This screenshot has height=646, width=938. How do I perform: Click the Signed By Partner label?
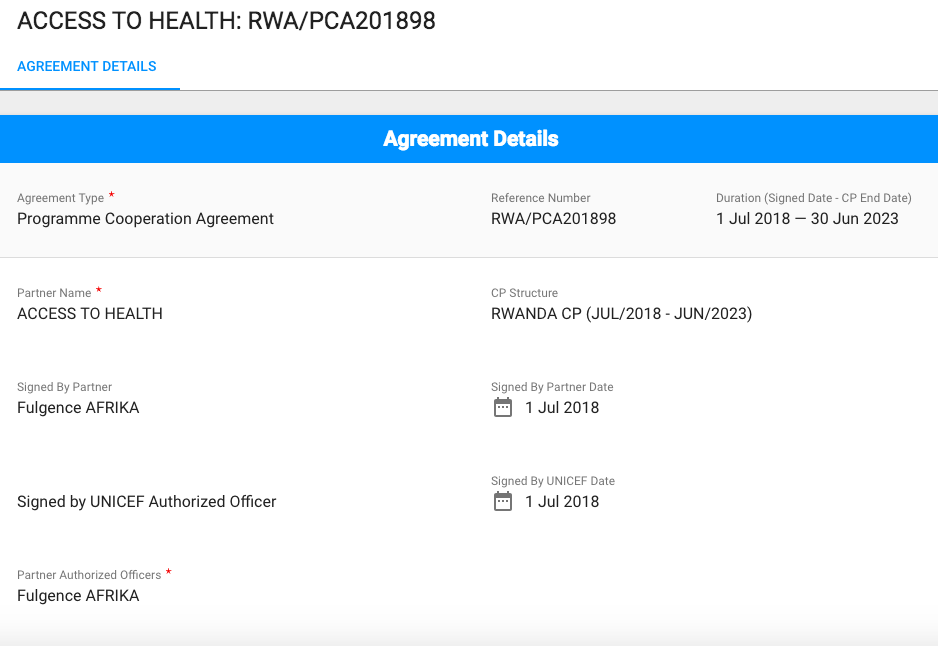click(x=65, y=387)
